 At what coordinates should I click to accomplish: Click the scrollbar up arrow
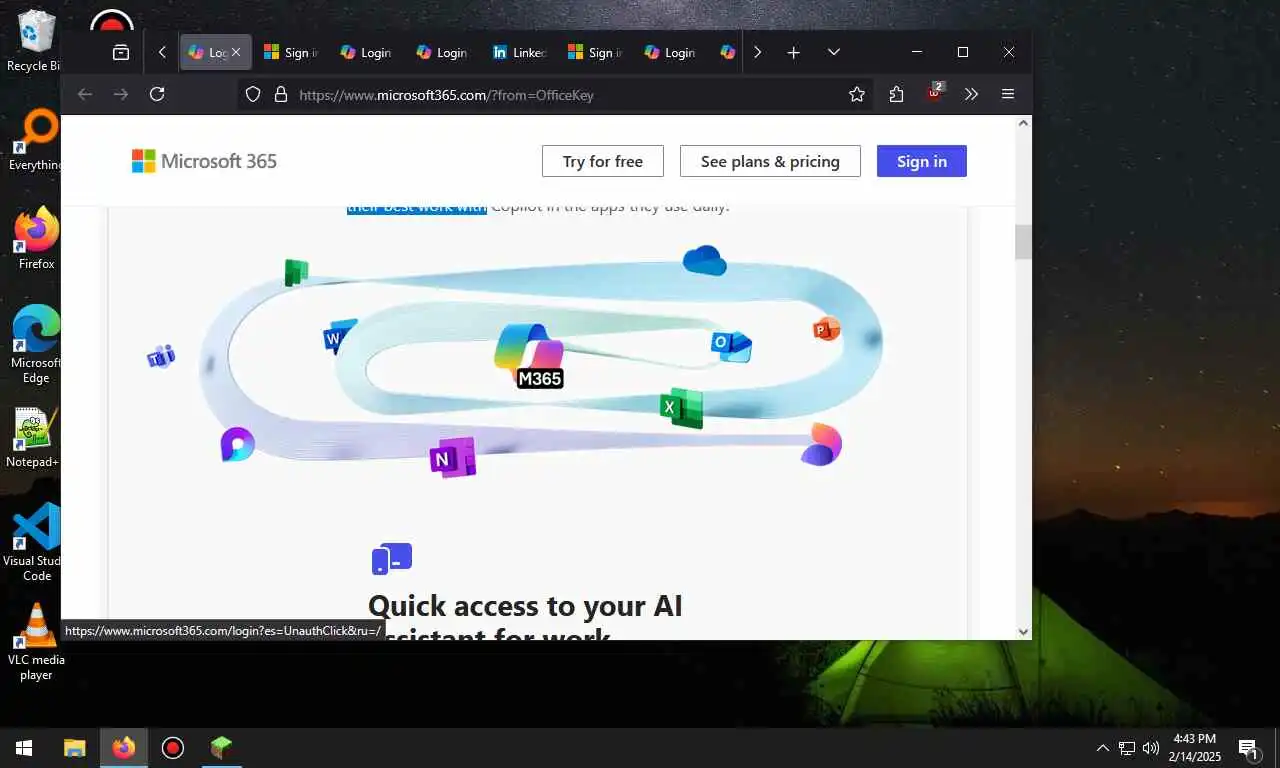(1023, 123)
